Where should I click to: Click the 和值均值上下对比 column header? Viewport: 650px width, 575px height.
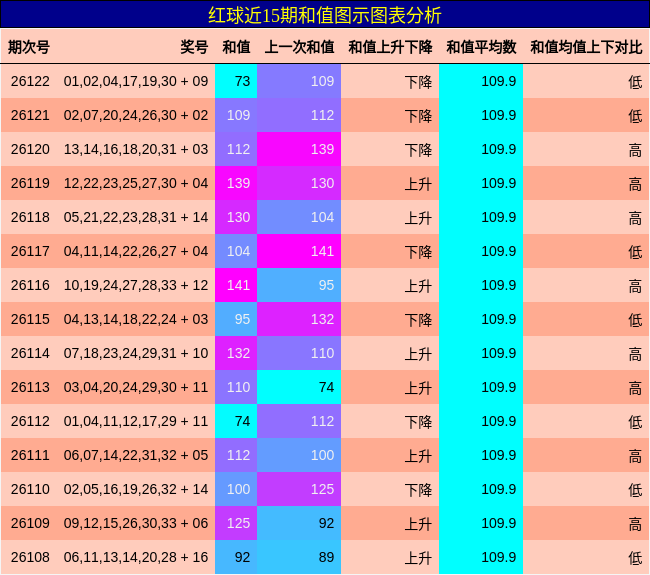[x=586, y=47]
